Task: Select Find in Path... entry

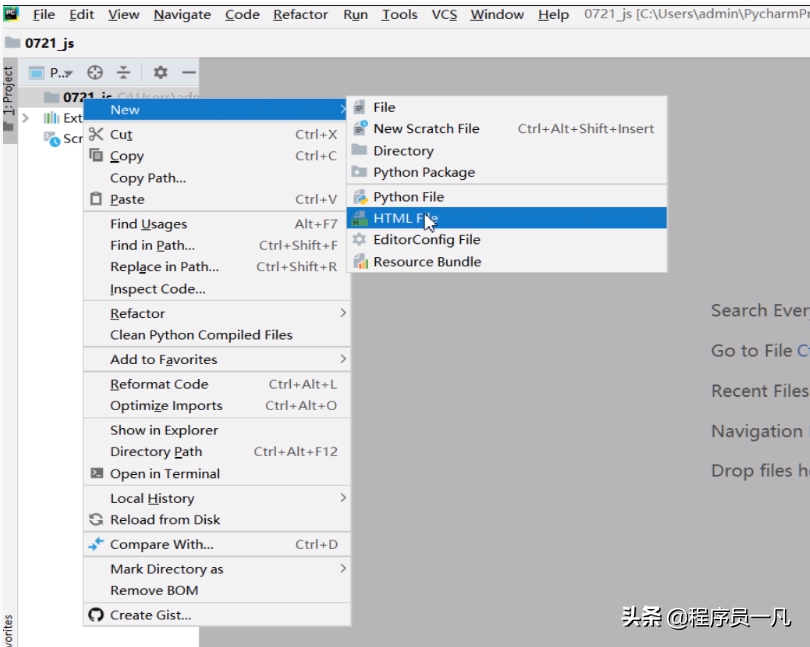Action: pyautogui.click(x=216, y=245)
